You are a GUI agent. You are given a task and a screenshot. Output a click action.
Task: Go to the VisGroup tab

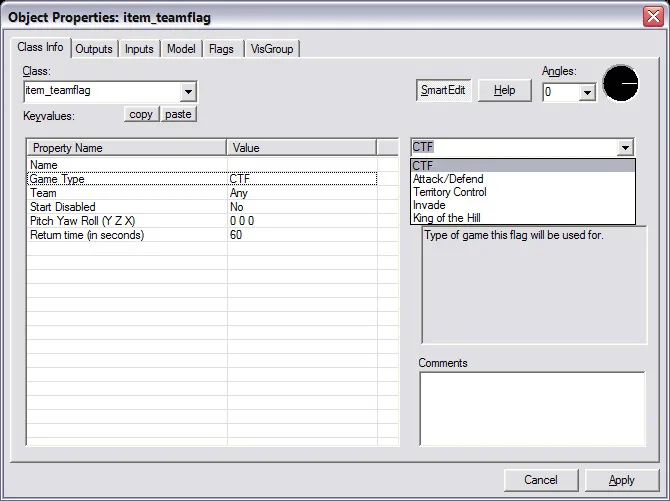pos(270,49)
